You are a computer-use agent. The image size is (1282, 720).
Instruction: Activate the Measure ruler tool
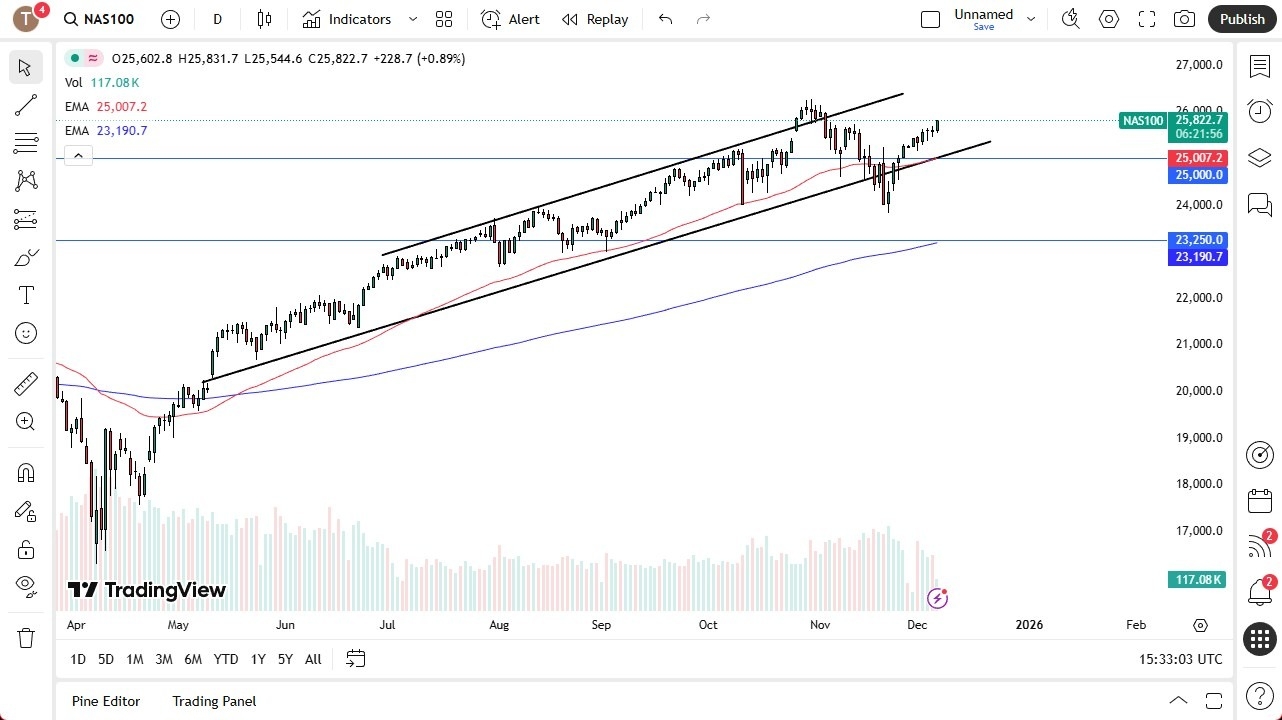(x=25, y=383)
